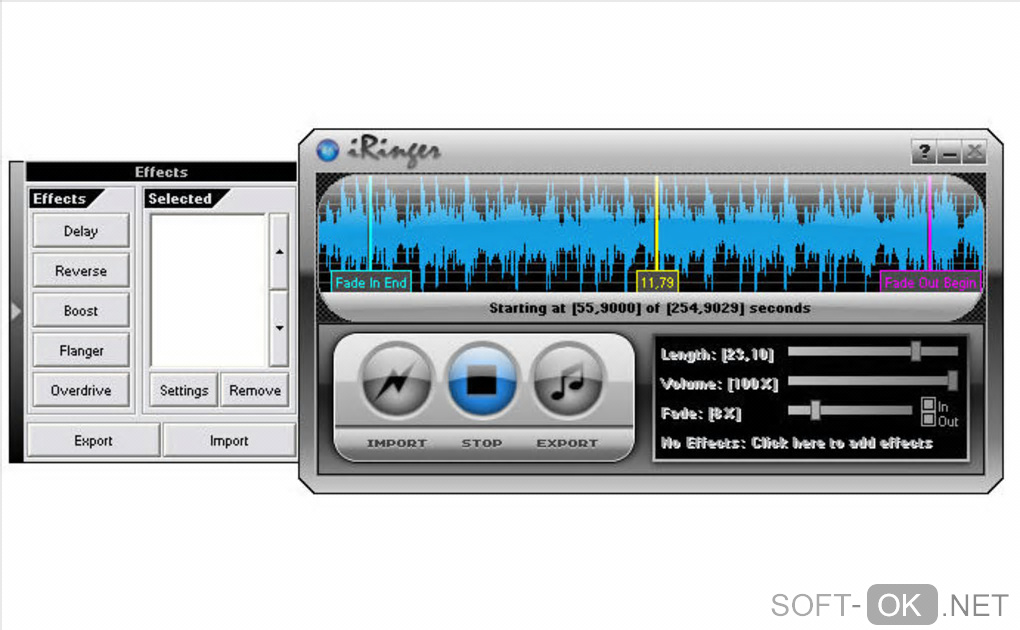The height and width of the screenshot is (630, 1020).
Task: Click the iRinger blue globe logo
Action: [327, 150]
